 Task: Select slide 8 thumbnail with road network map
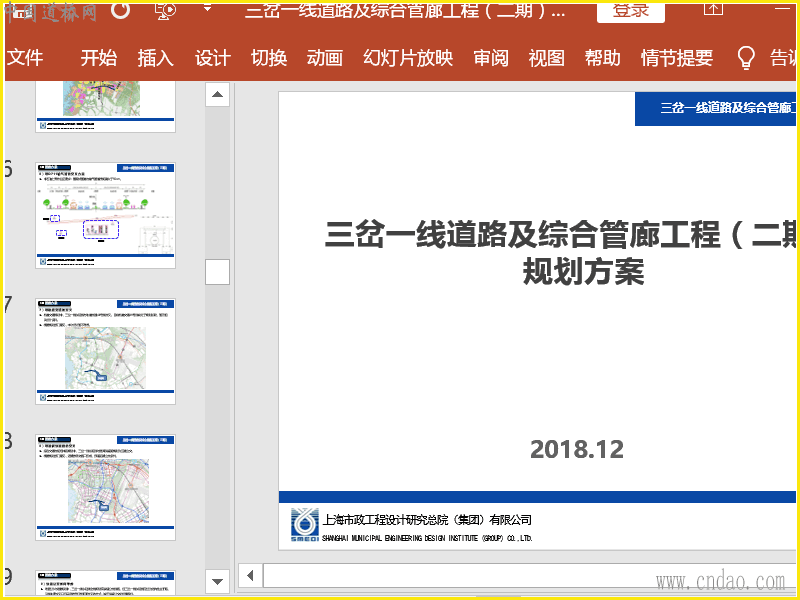[106, 487]
